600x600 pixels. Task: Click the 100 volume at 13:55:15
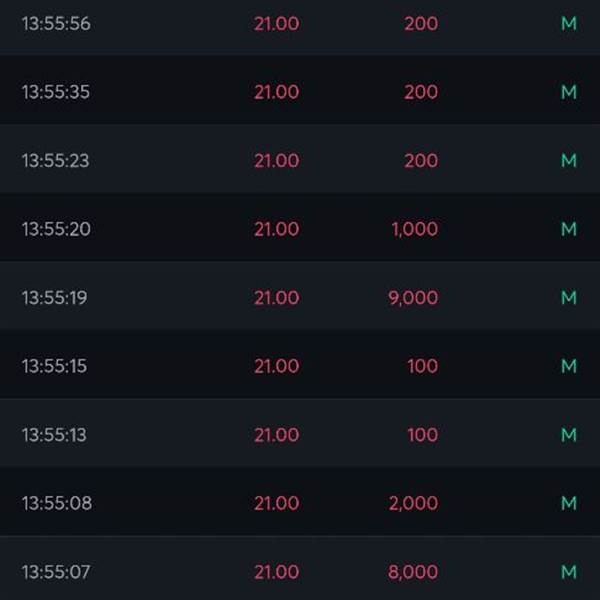pyautogui.click(x=422, y=366)
